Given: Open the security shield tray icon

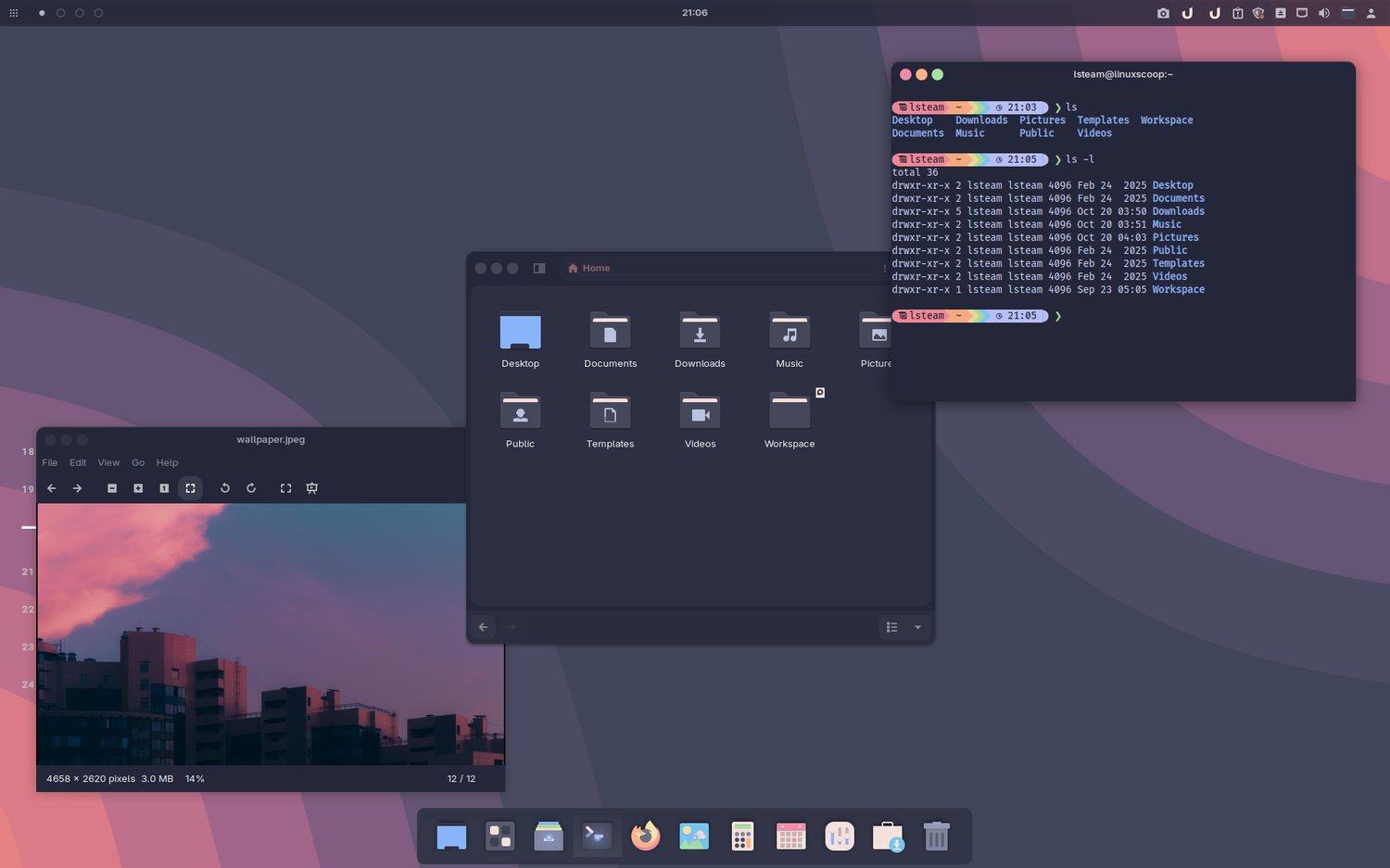Looking at the screenshot, I should [x=1258, y=13].
